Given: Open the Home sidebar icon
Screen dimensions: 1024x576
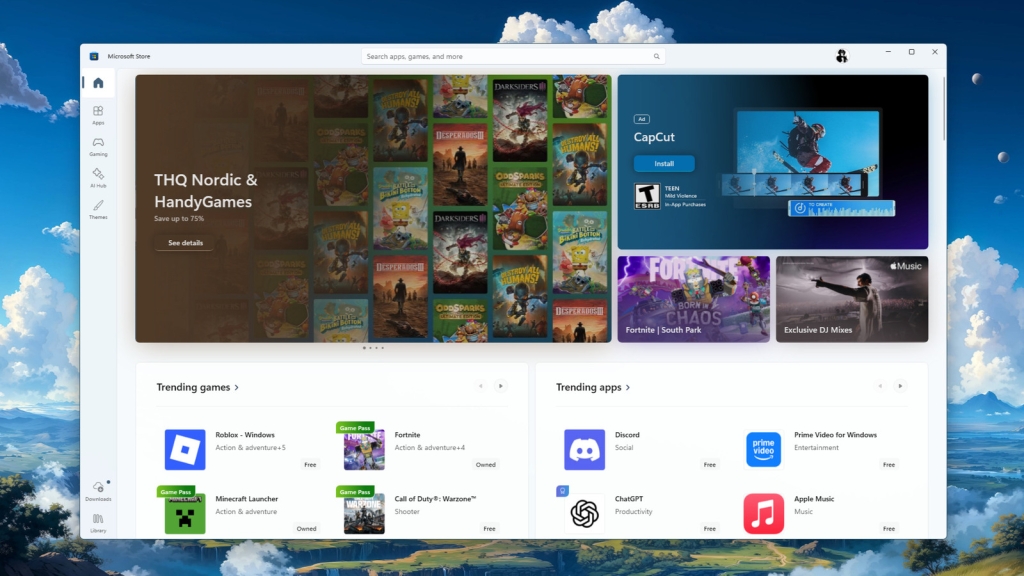Looking at the screenshot, I should (98, 84).
